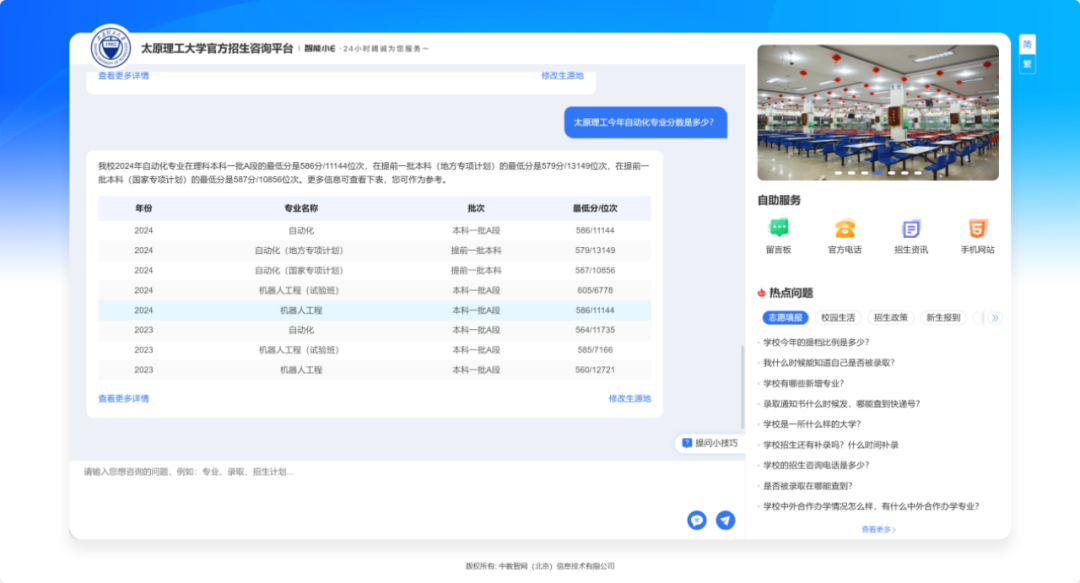
Task: Select the 招生政策 category tab
Action: point(890,318)
